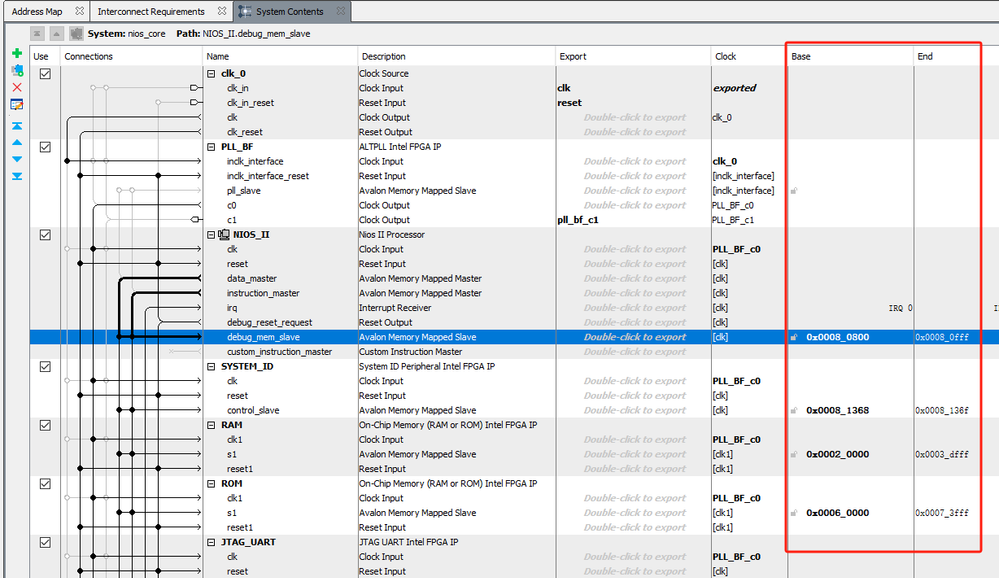
Task: Click the end address 0x0003_dfff
Action: [942, 454]
